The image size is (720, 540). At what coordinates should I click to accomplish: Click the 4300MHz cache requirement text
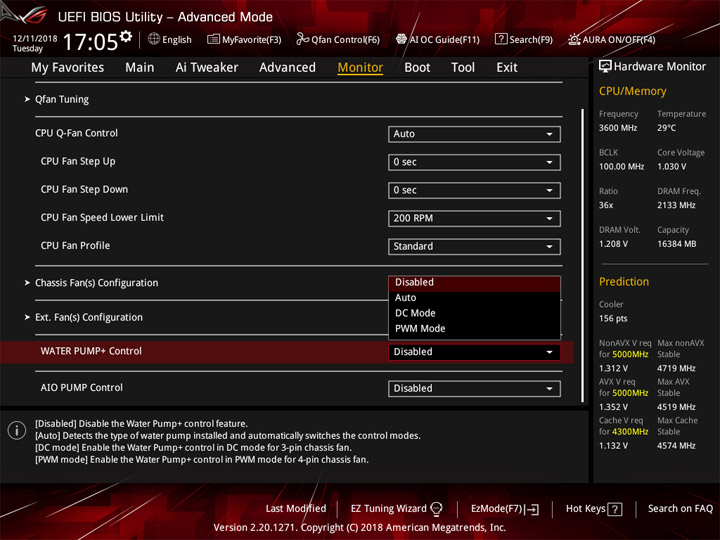630,432
